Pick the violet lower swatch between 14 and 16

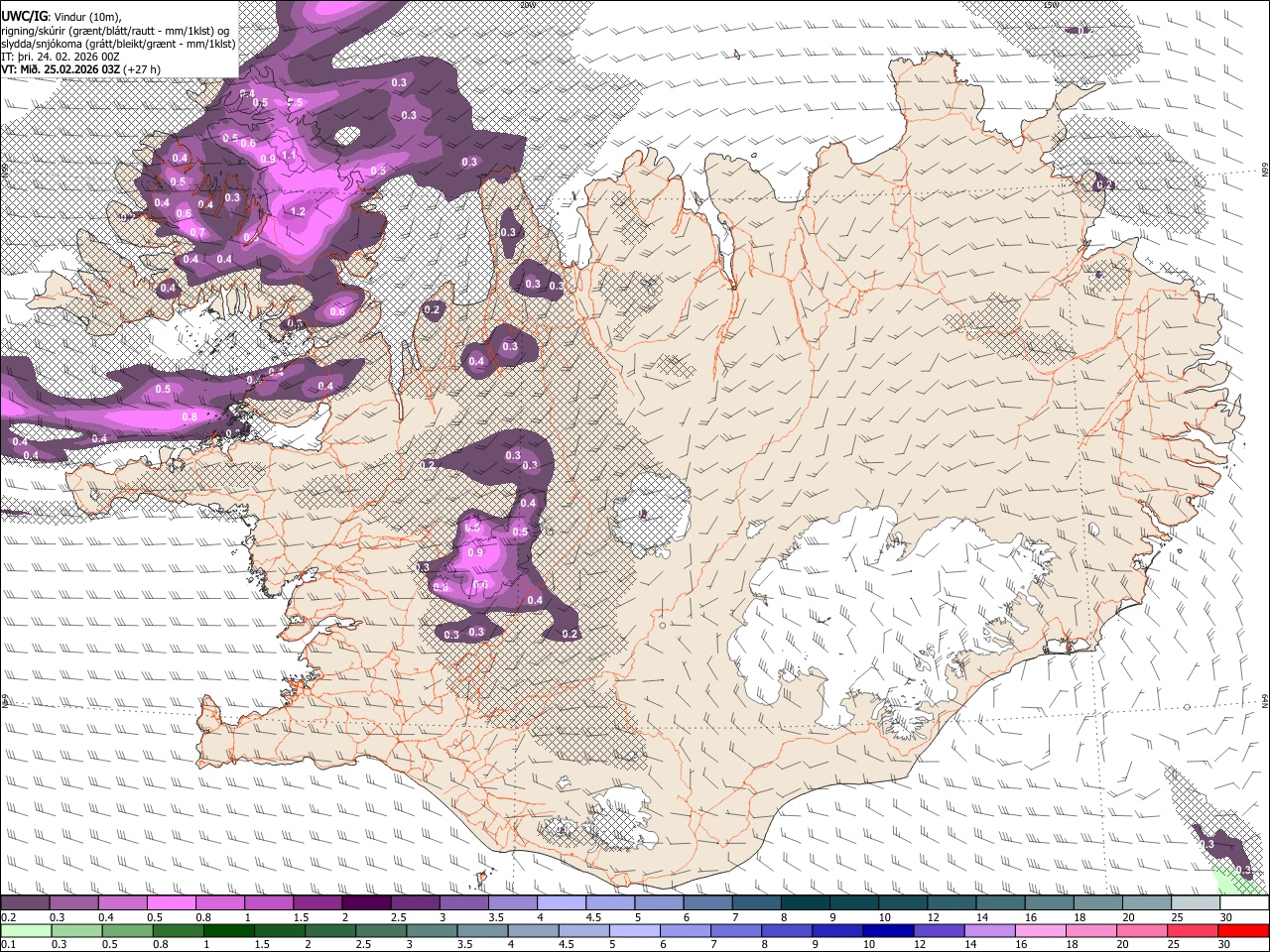tap(990, 930)
